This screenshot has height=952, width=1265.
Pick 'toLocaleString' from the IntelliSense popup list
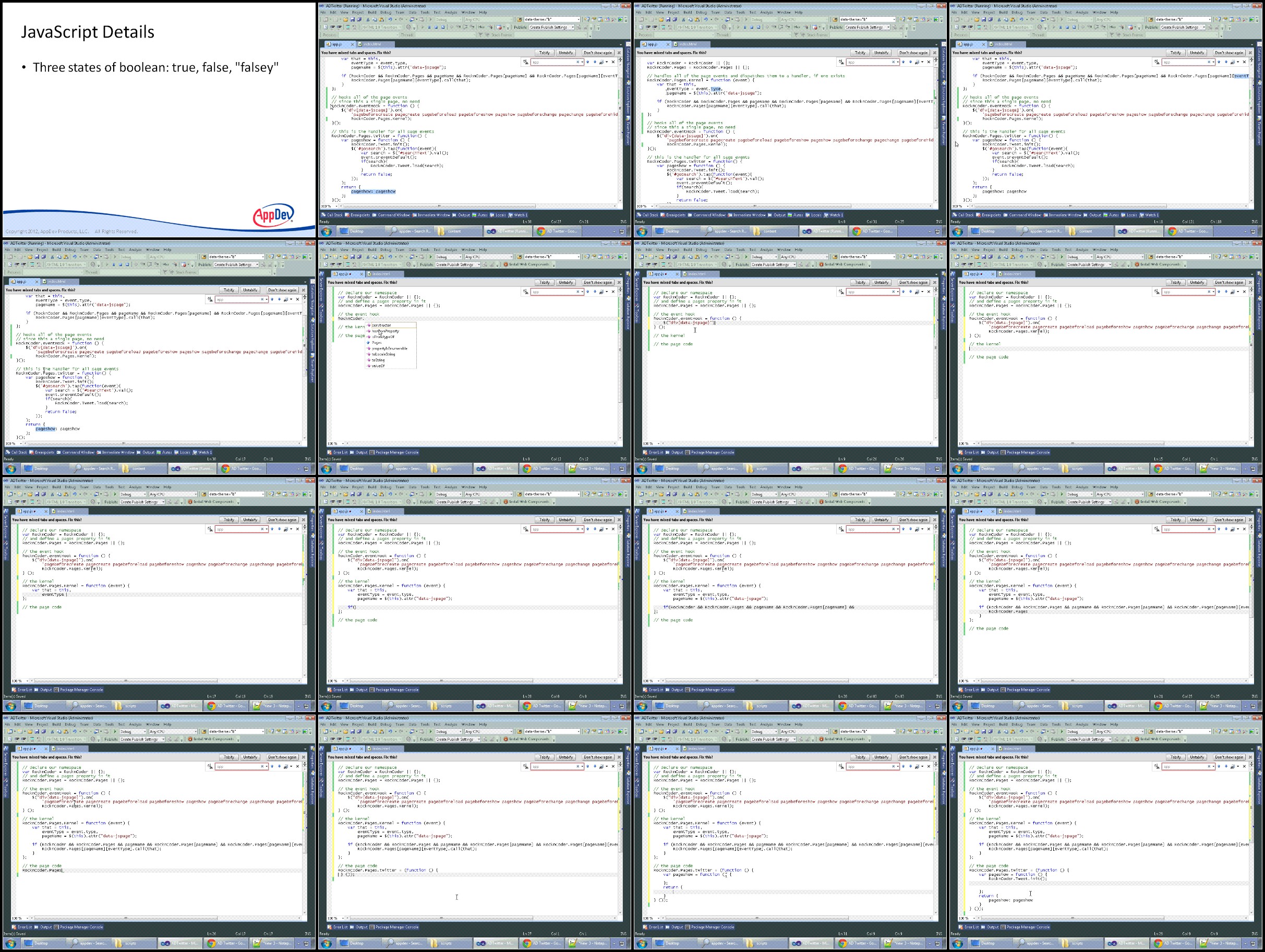coord(391,355)
